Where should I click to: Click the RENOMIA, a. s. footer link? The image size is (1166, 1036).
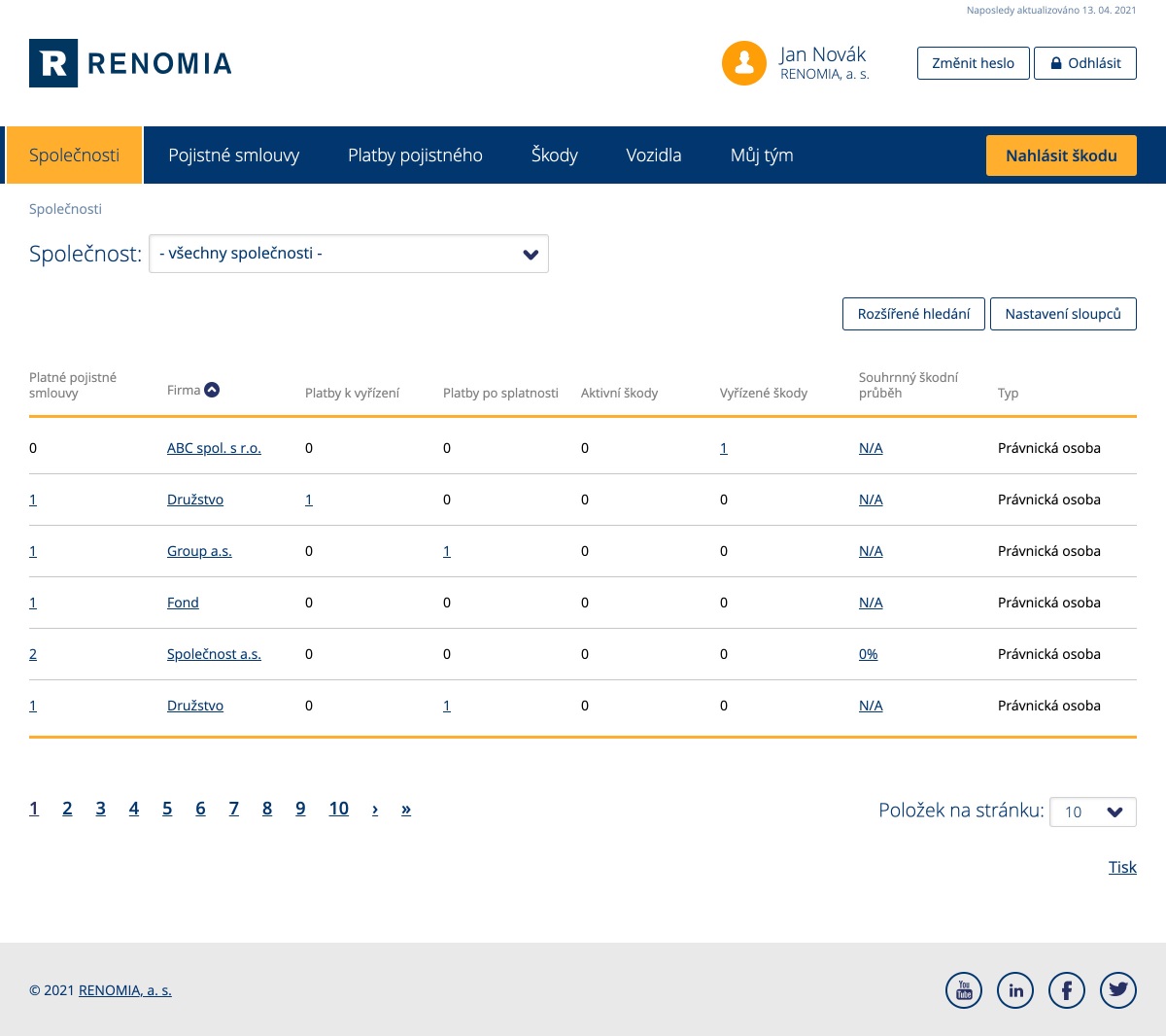(x=125, y=990)
